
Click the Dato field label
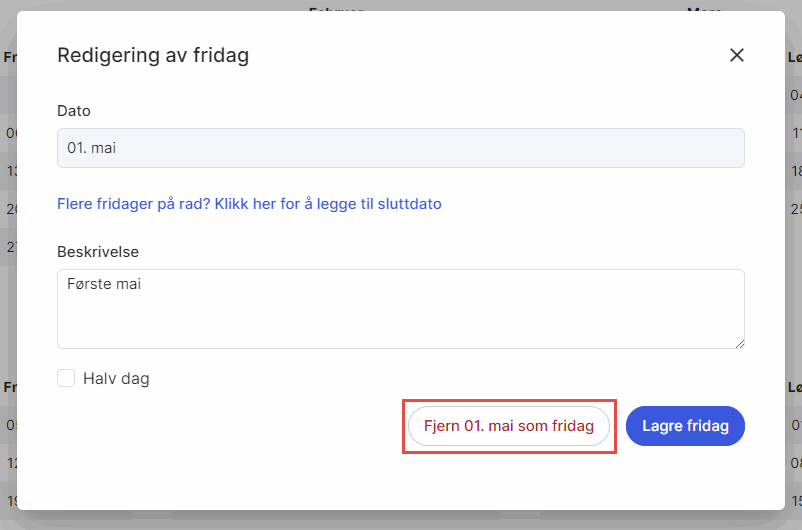point(74,111)
